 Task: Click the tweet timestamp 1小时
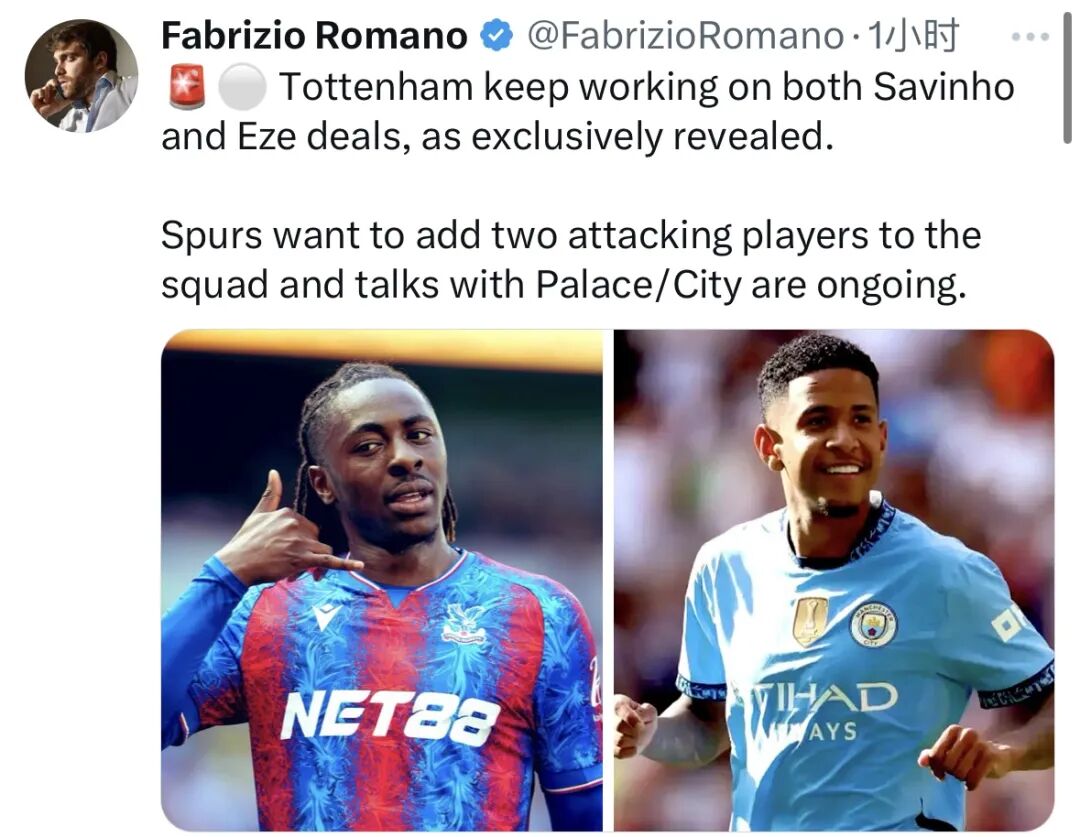point(913,36)
